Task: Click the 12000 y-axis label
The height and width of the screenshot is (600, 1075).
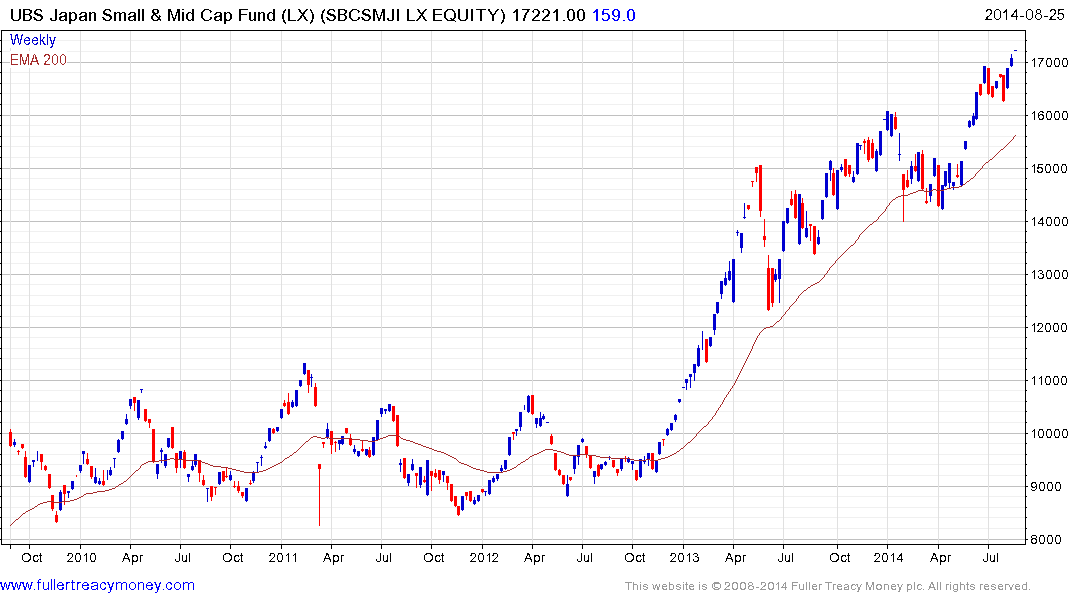Action: (1050, 328)
